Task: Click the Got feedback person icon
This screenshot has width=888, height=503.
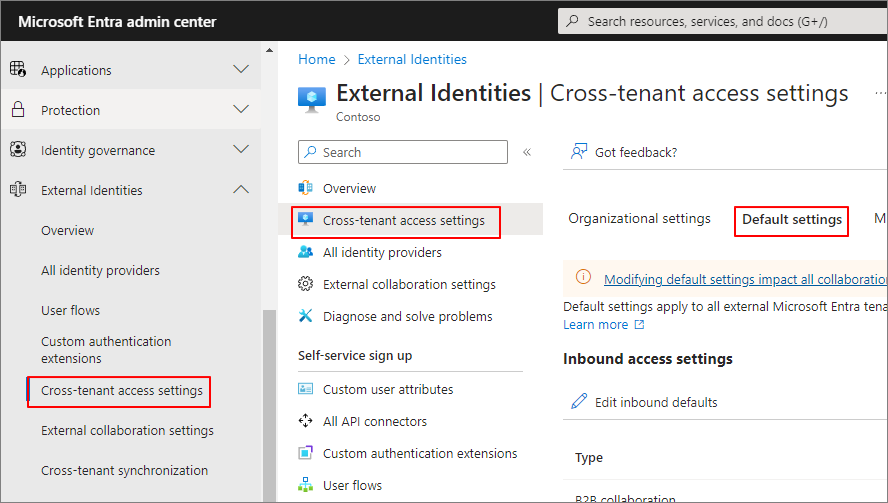Action: pyautogui.click(x=579, y=151)
